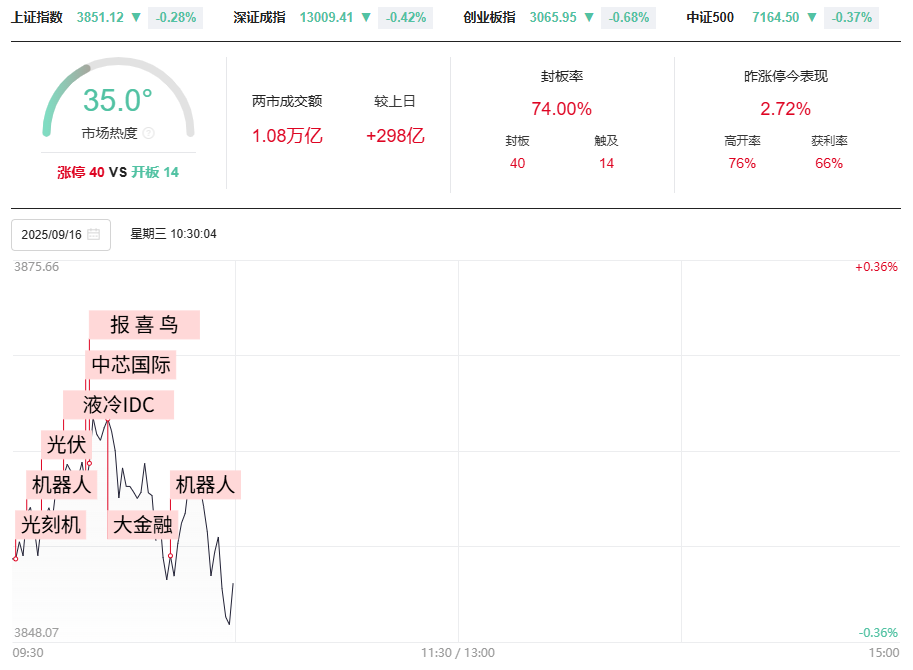Select the 上证指数 index label
Image resolution: width=913 pixels, height=670 pixels.
[x=37, y=17]
